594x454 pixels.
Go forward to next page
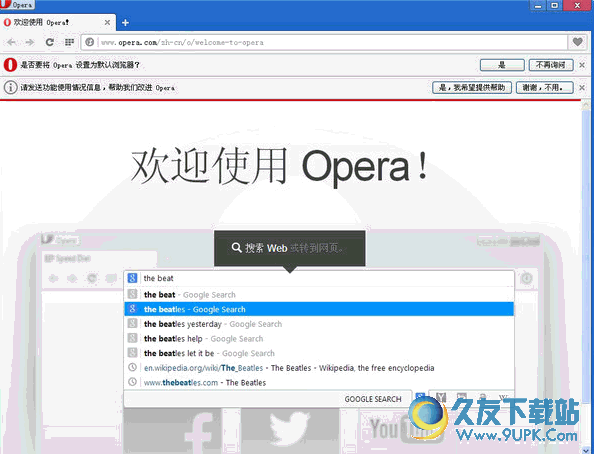point(30,42)
